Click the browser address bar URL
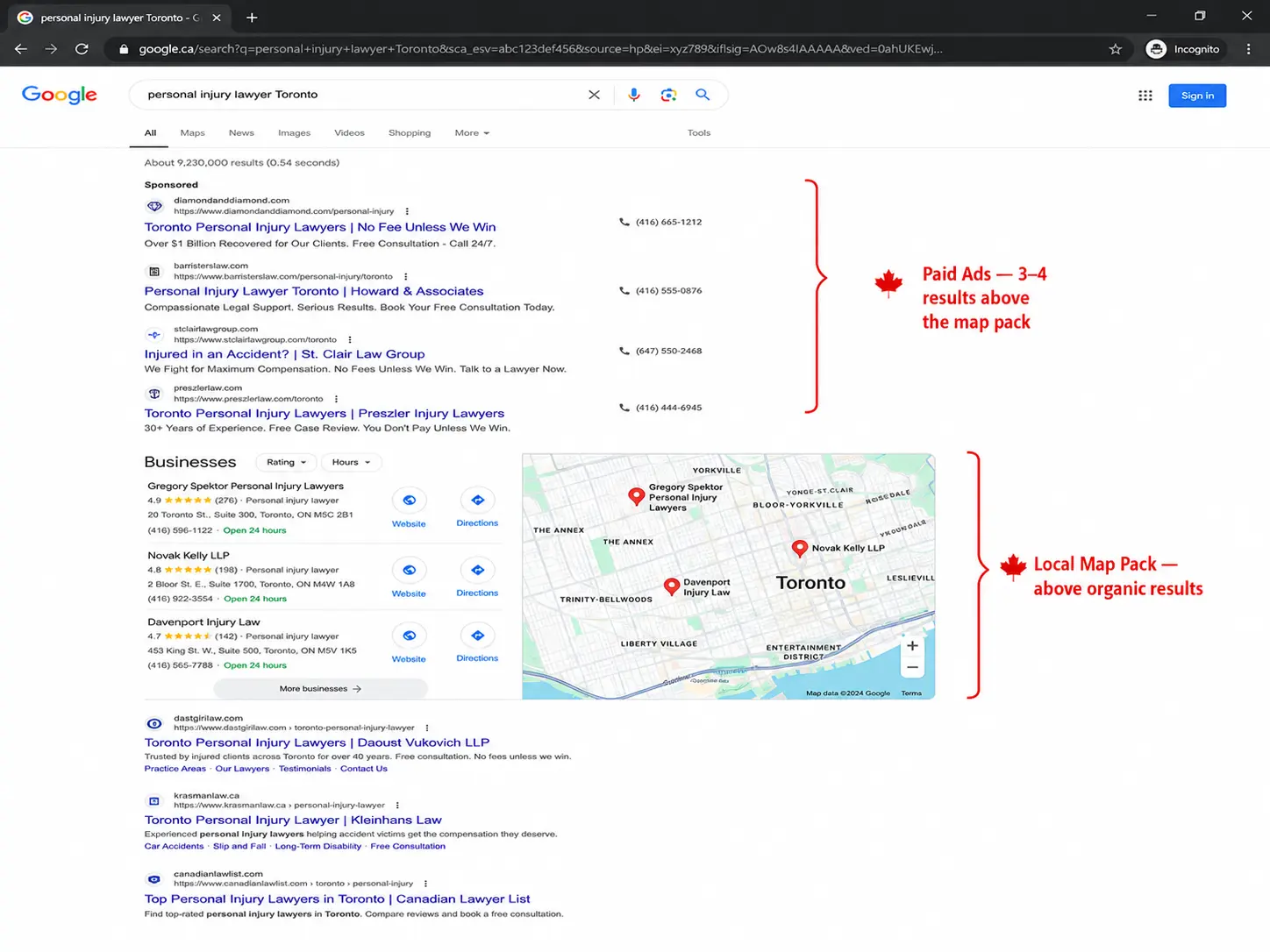Viewport: 1270px width, 952px height. click(x=540, y=49)
